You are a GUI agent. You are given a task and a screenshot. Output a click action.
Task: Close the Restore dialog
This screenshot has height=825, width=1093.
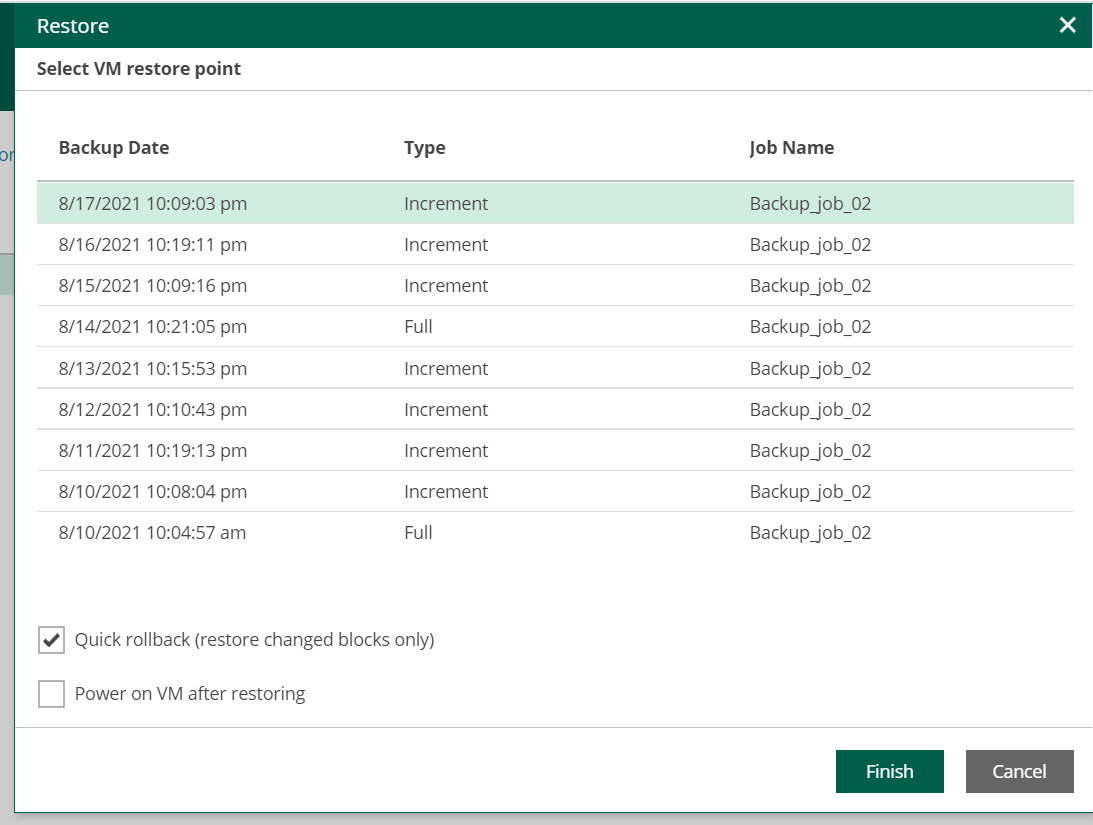coord(1067,25)
